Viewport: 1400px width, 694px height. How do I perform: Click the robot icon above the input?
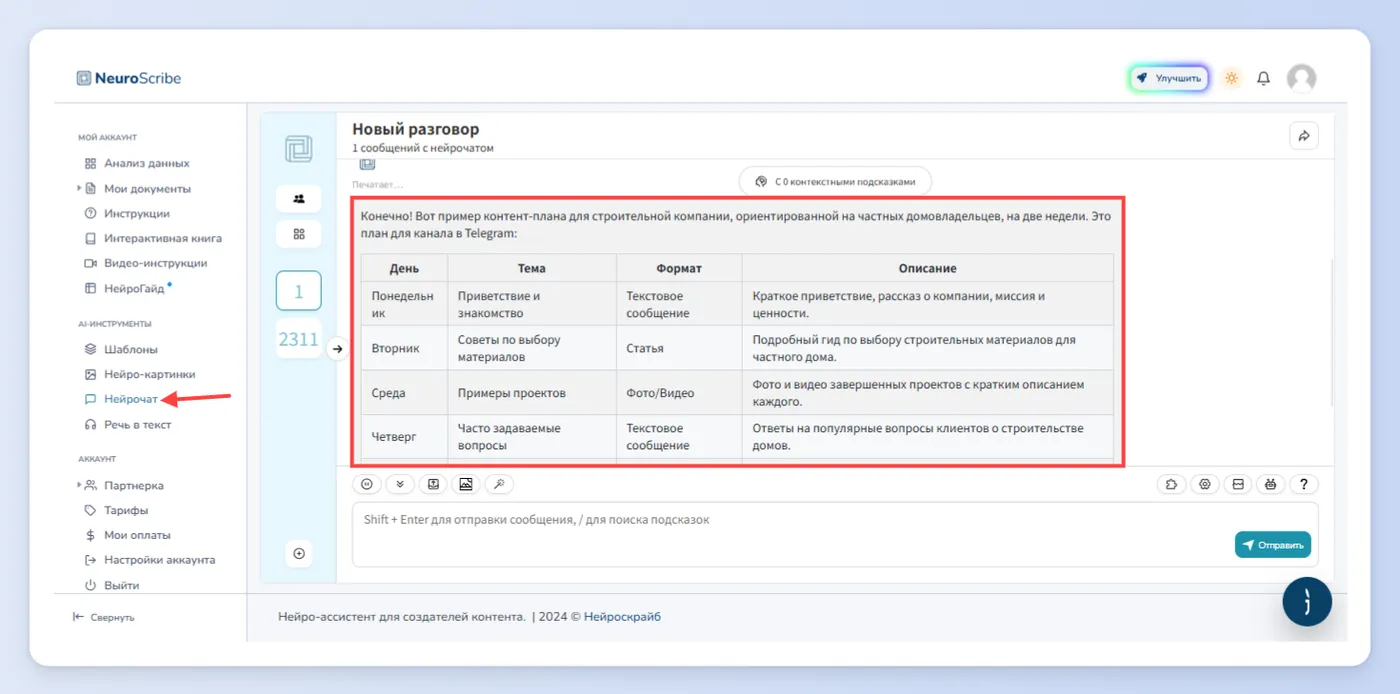1270,484
